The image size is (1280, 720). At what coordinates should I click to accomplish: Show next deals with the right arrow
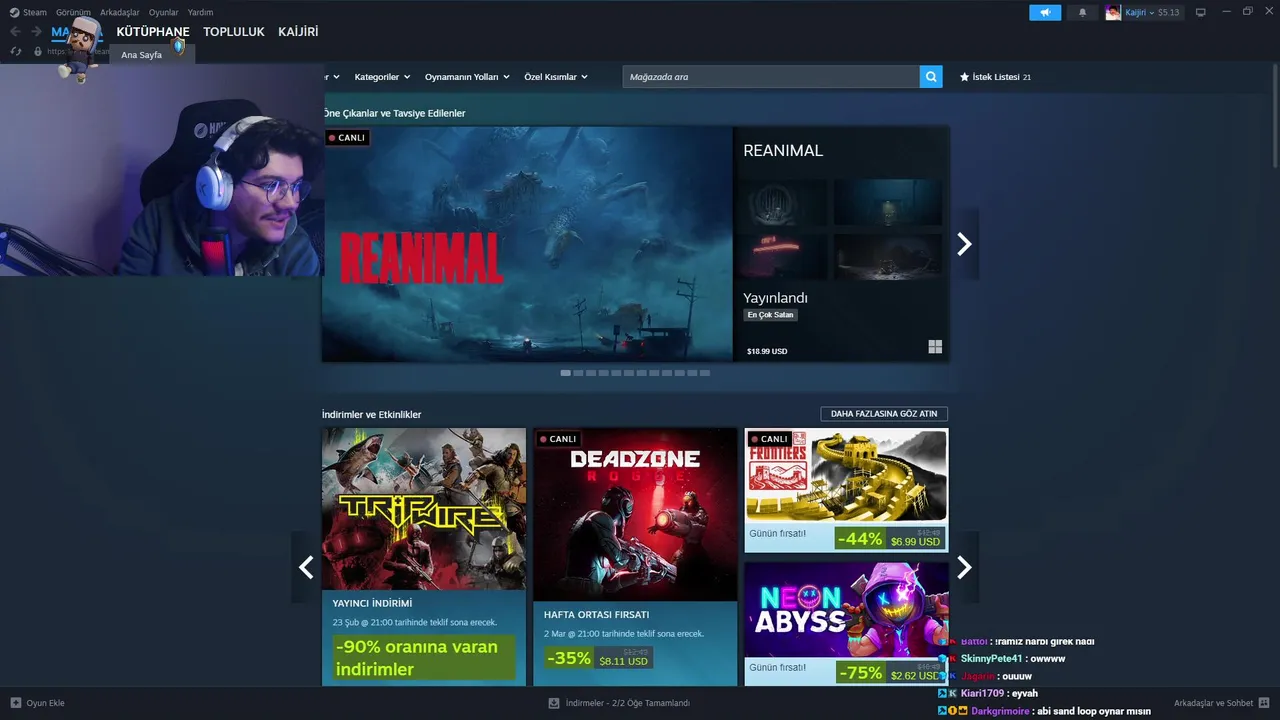click(964, 567)
